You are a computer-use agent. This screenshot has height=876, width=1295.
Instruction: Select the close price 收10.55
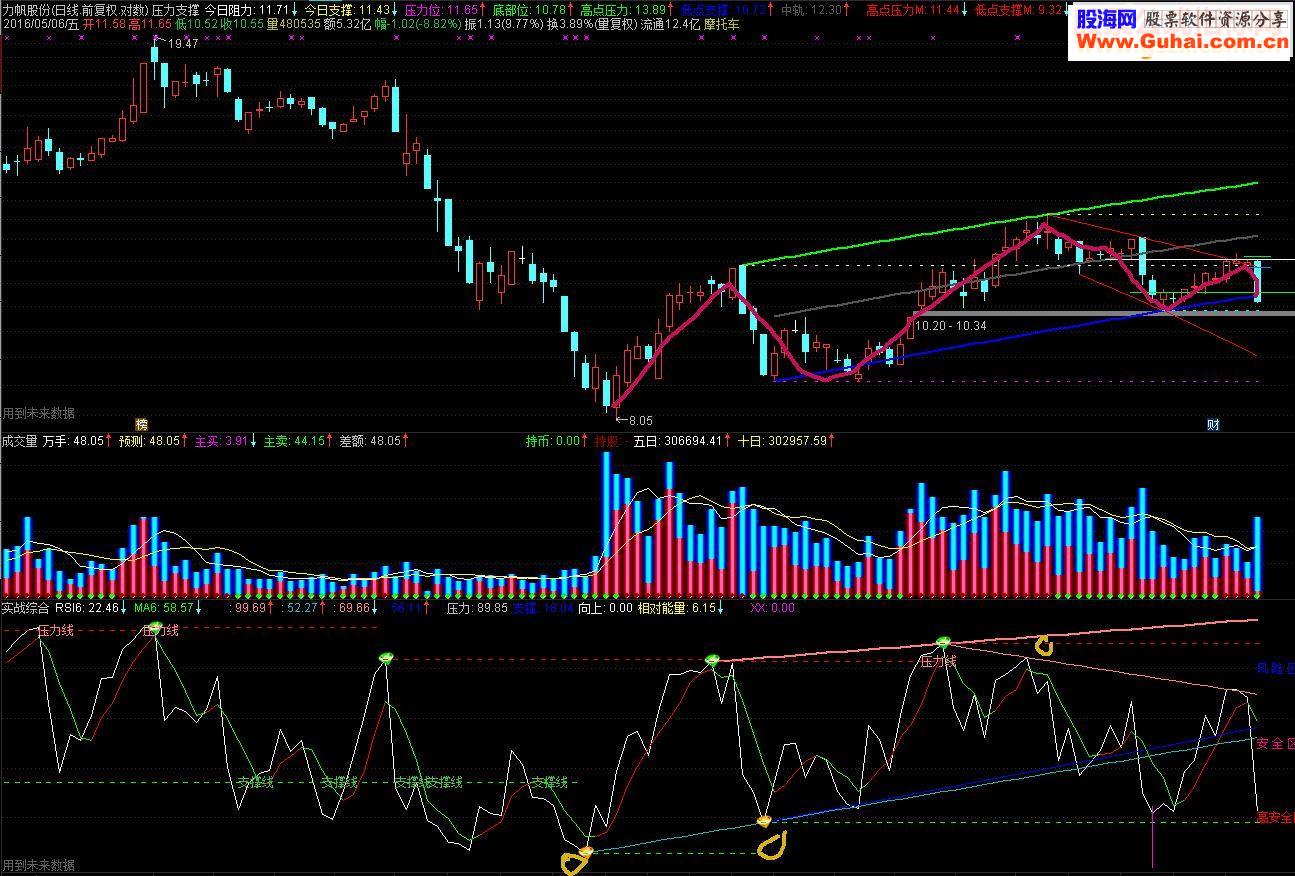click(242, 23)
